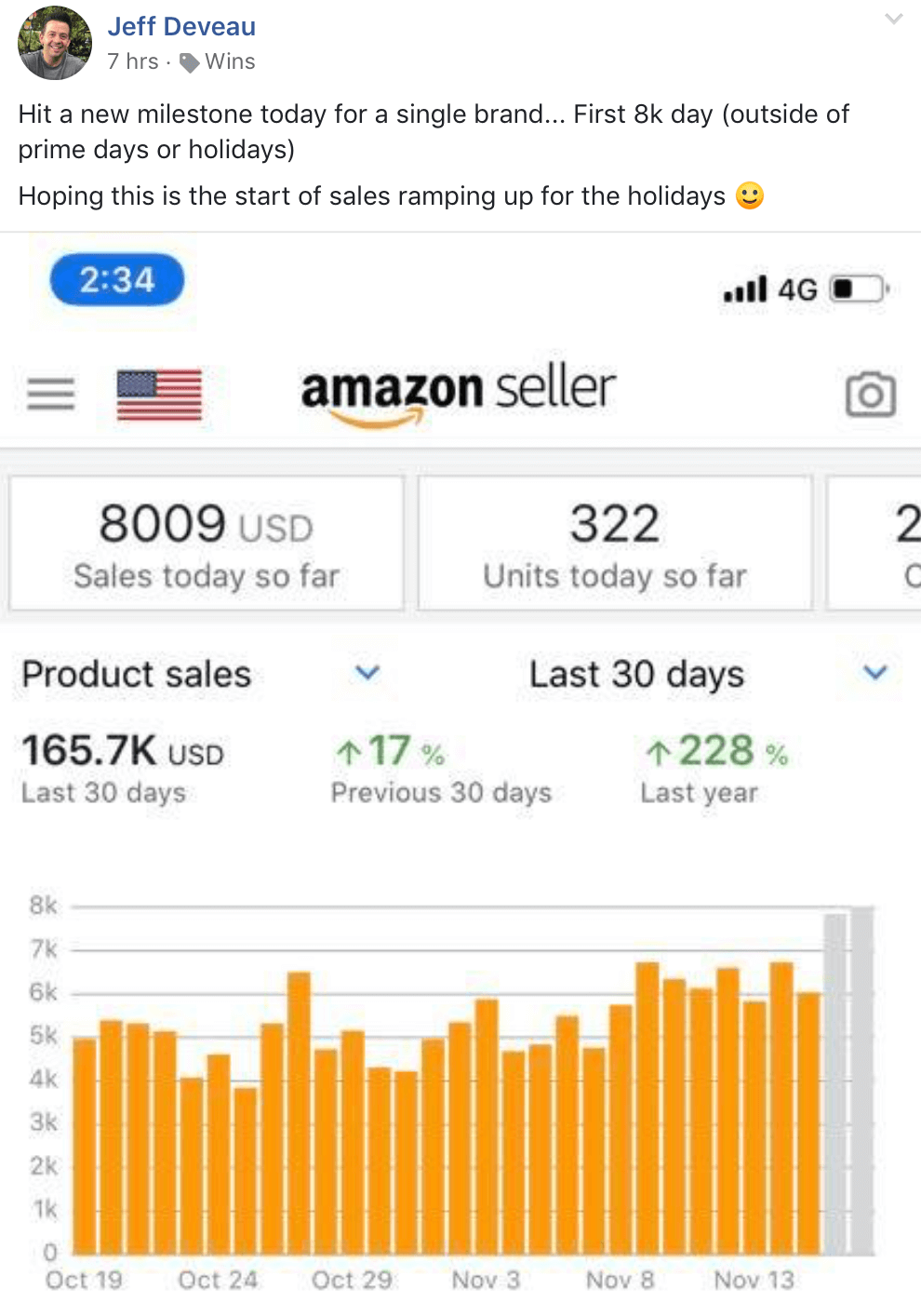The height and width of the screenshot is (1316, 921).
Task: Click the battery status icon
Action: pyautogui.click(x=860, y=289)
